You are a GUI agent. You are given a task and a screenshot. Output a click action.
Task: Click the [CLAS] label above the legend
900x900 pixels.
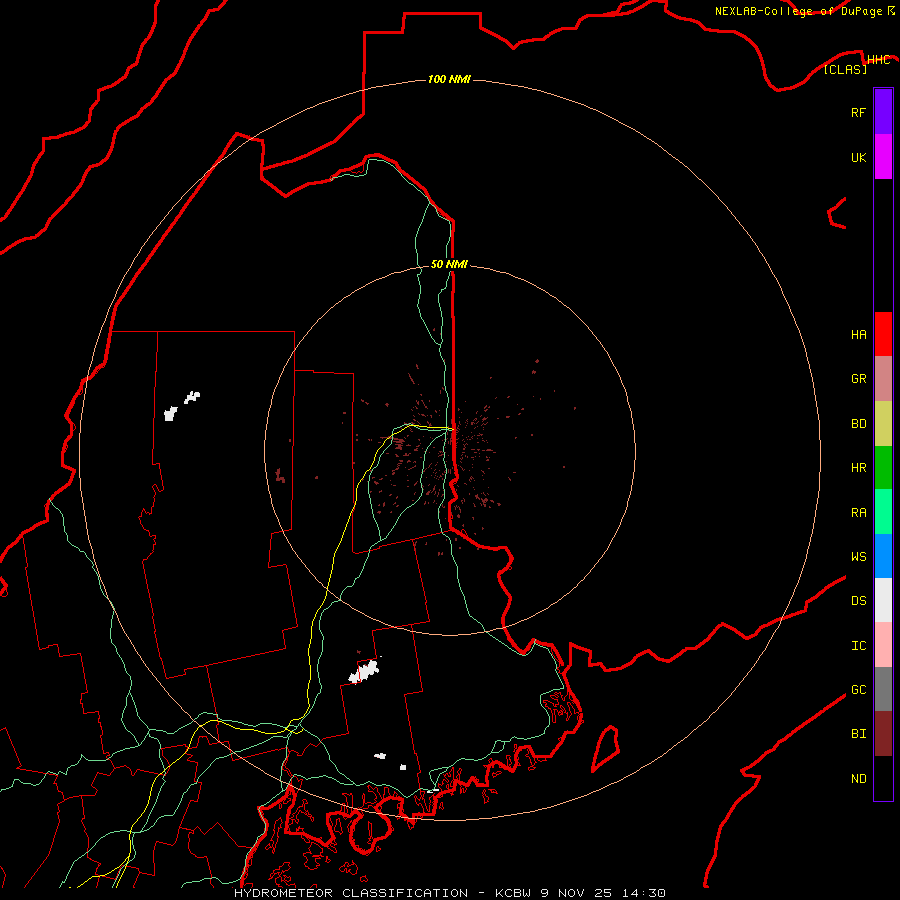coord(845,69)
